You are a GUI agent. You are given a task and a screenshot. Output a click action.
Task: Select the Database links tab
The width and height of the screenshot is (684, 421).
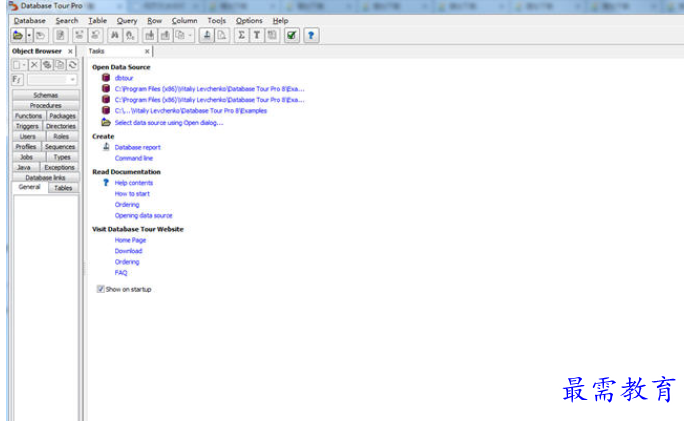click(x=46, y=178)
